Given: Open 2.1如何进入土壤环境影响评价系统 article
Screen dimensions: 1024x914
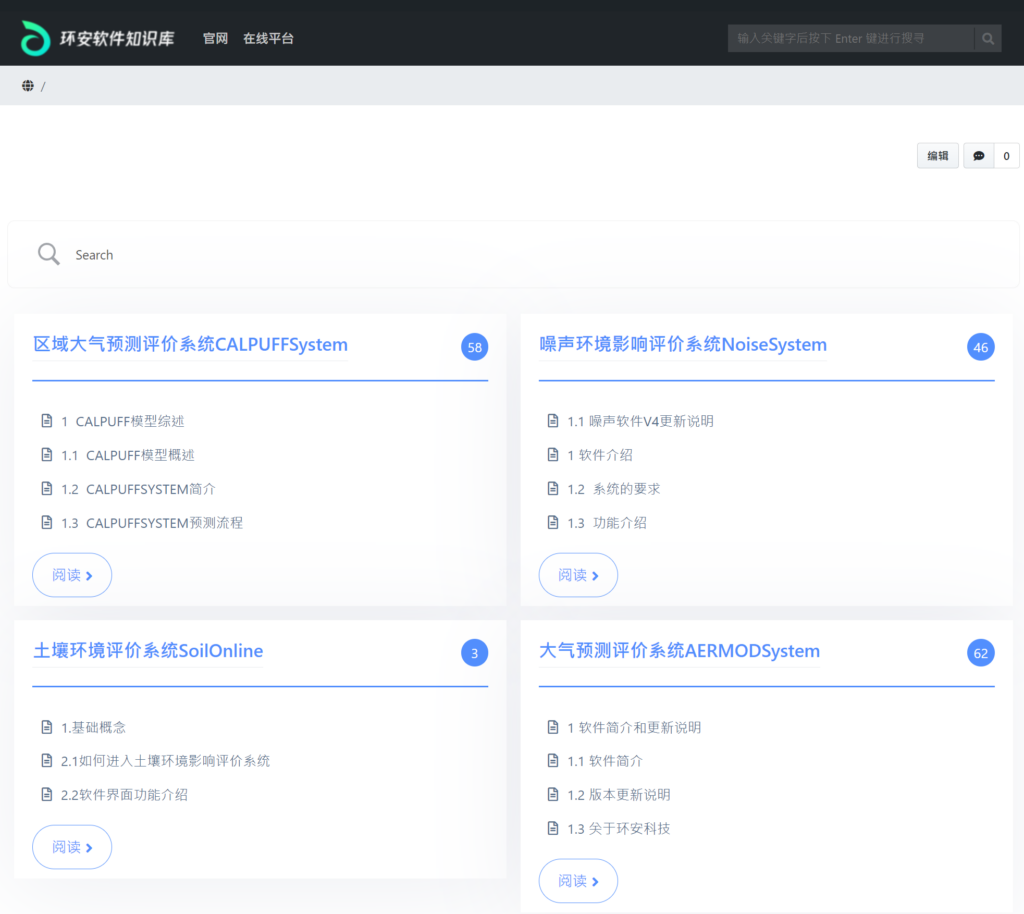Looking at the screenshot, I should click(165, 761).
